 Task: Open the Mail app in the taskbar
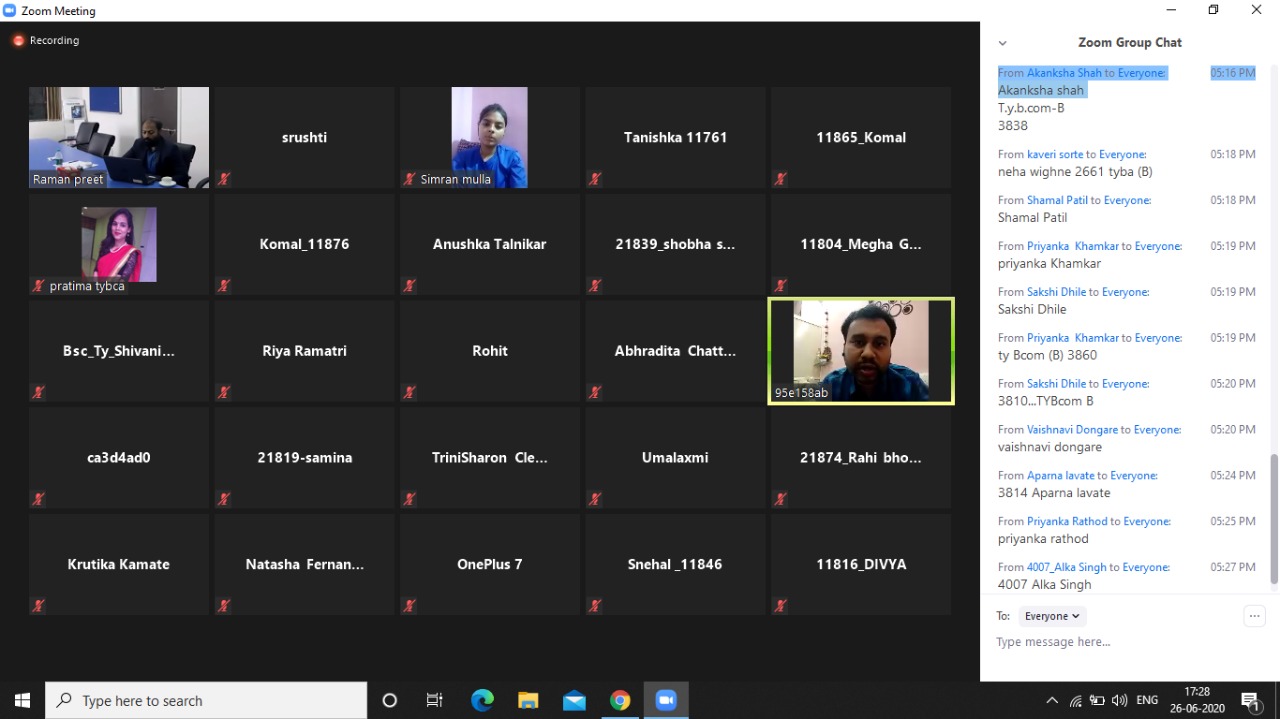pyautogui.click(x=574, y=700)
